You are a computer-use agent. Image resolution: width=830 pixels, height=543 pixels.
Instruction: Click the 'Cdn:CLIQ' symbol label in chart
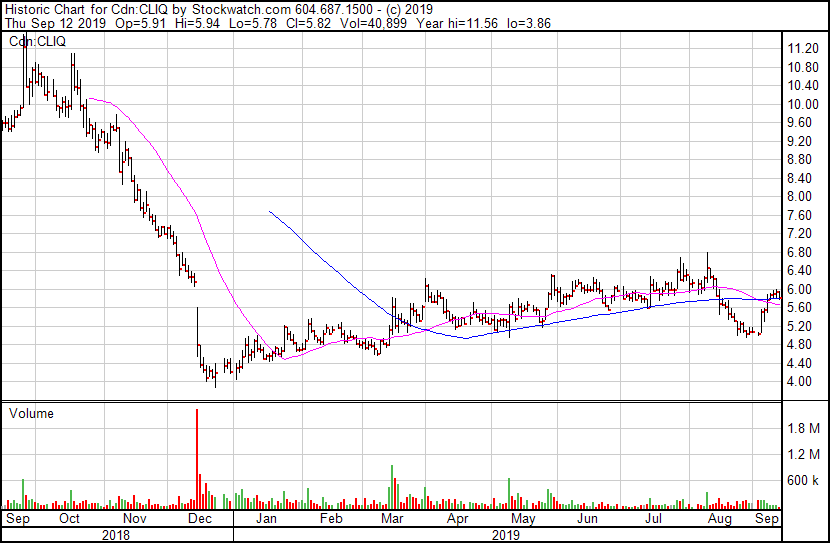[37, 41]
